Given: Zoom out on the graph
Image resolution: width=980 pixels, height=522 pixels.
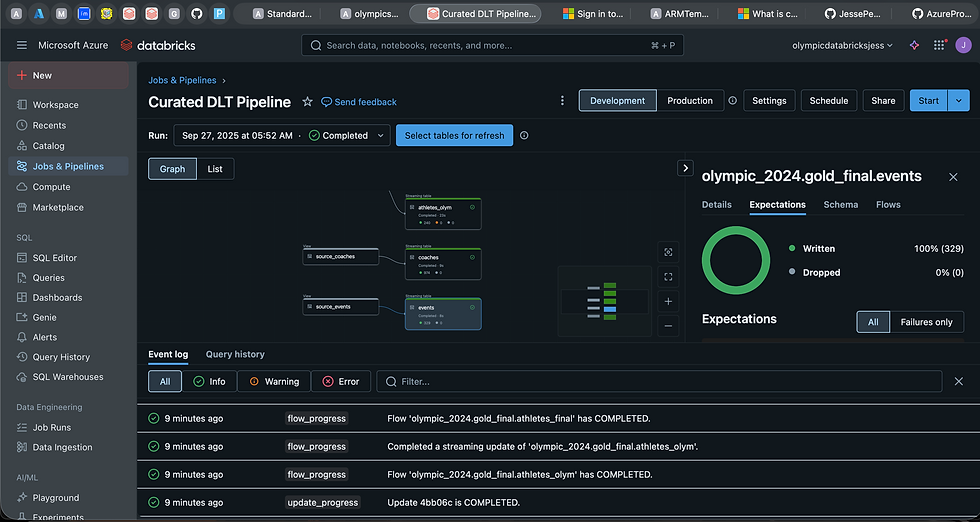Looking at the screenshot, I should pos(668,326).
